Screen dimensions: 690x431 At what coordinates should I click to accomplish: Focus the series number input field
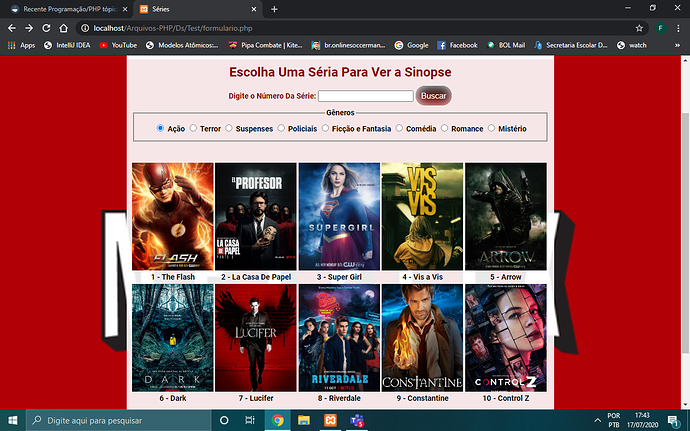click(366, 96)
